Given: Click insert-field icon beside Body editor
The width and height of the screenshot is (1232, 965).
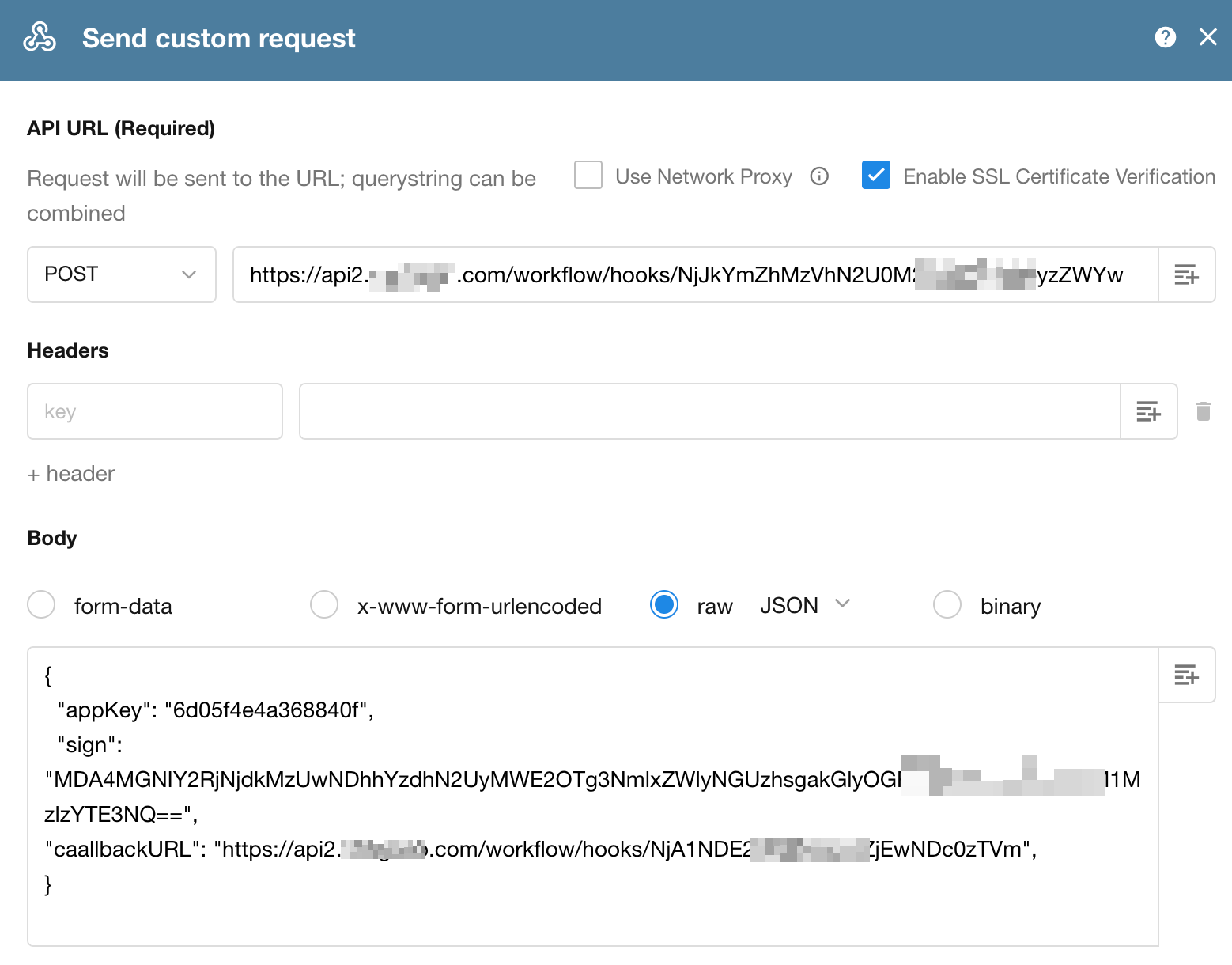Looking at the screenshot, I should (1186, 675).
